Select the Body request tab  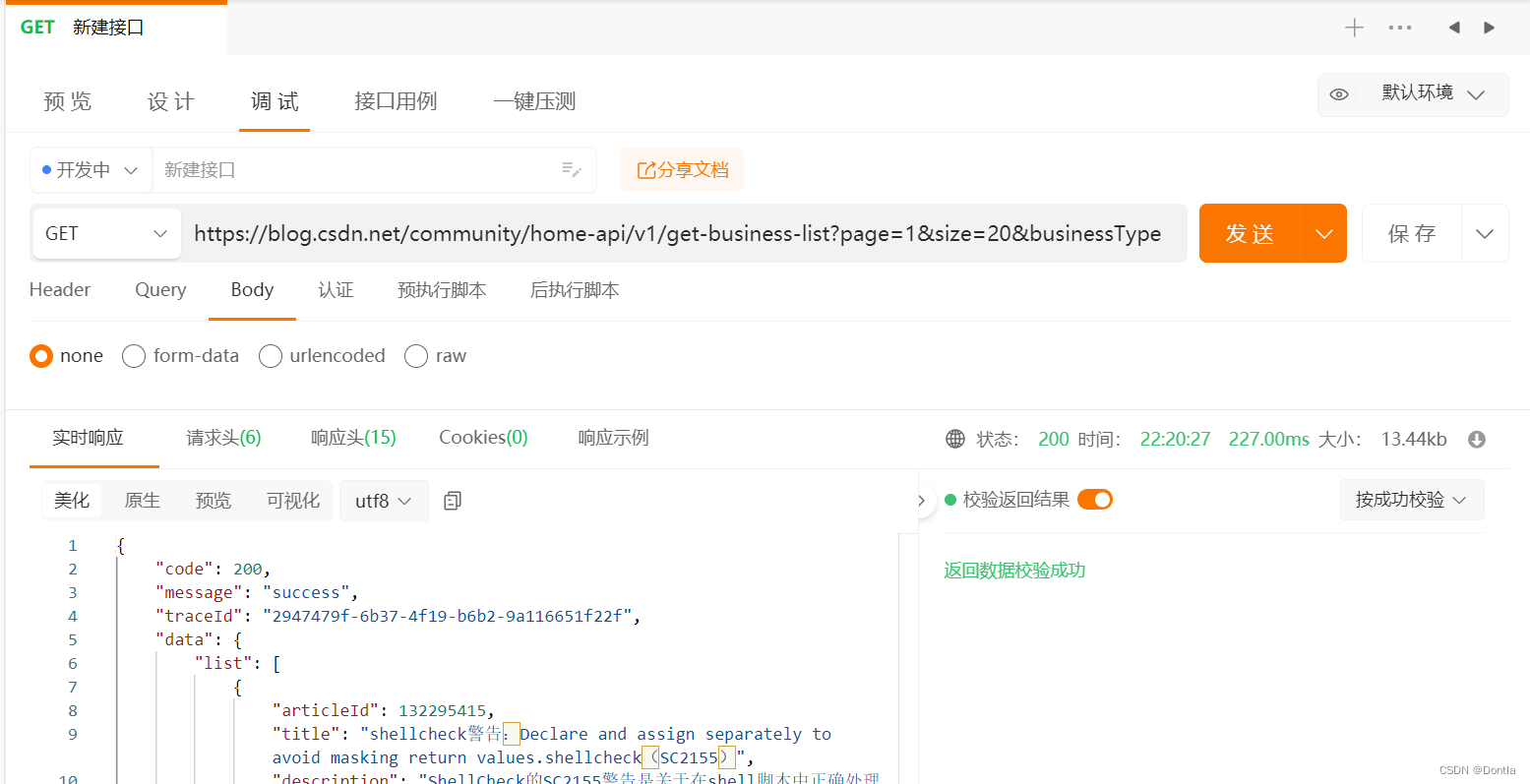pos(252,290)
